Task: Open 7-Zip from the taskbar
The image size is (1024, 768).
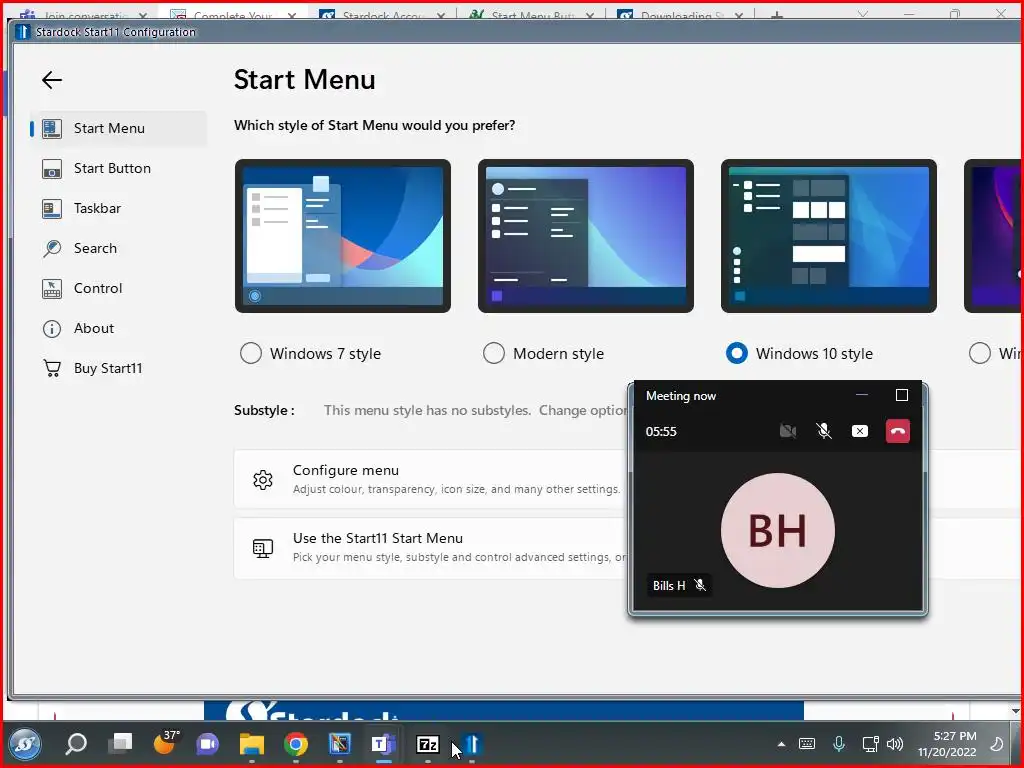Action: (428, 744)
